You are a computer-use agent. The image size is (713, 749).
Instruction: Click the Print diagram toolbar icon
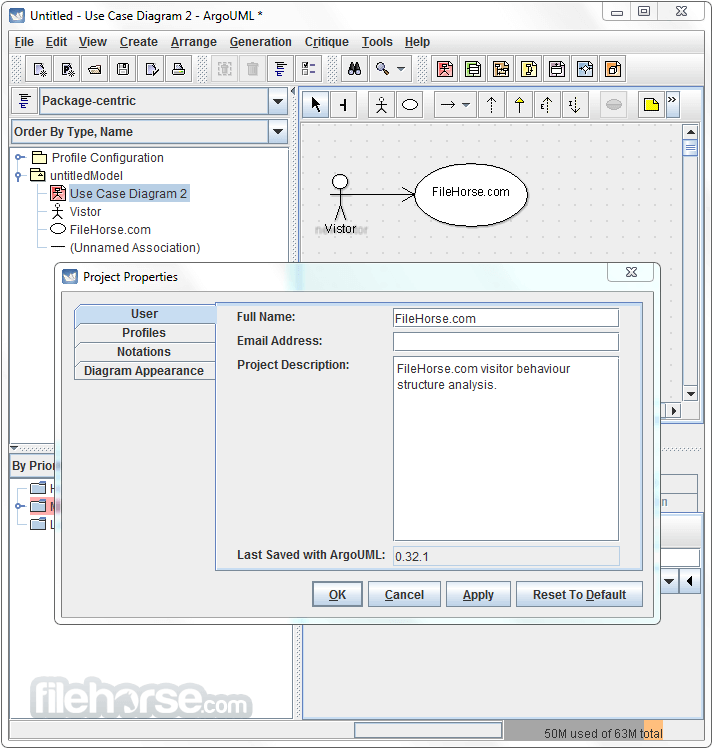point(179,69)
